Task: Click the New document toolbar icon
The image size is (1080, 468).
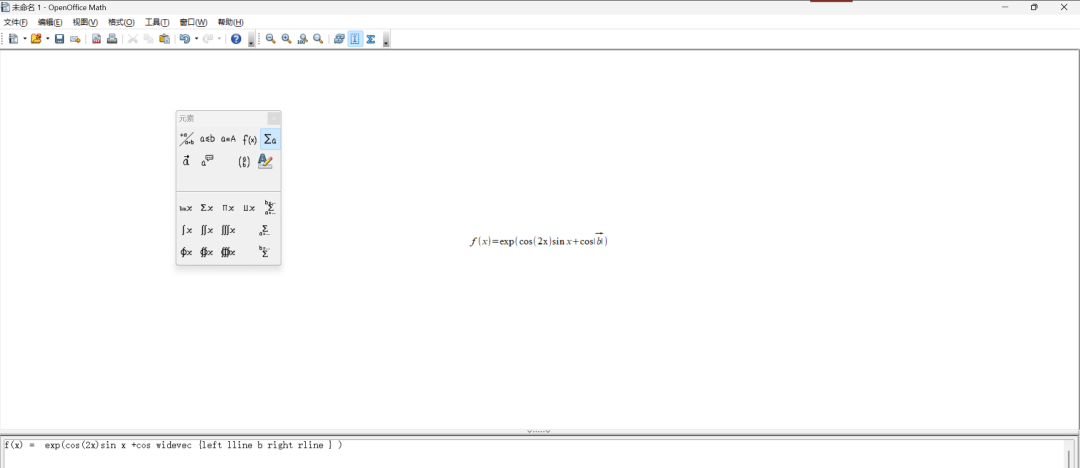Action: [14, 39]
